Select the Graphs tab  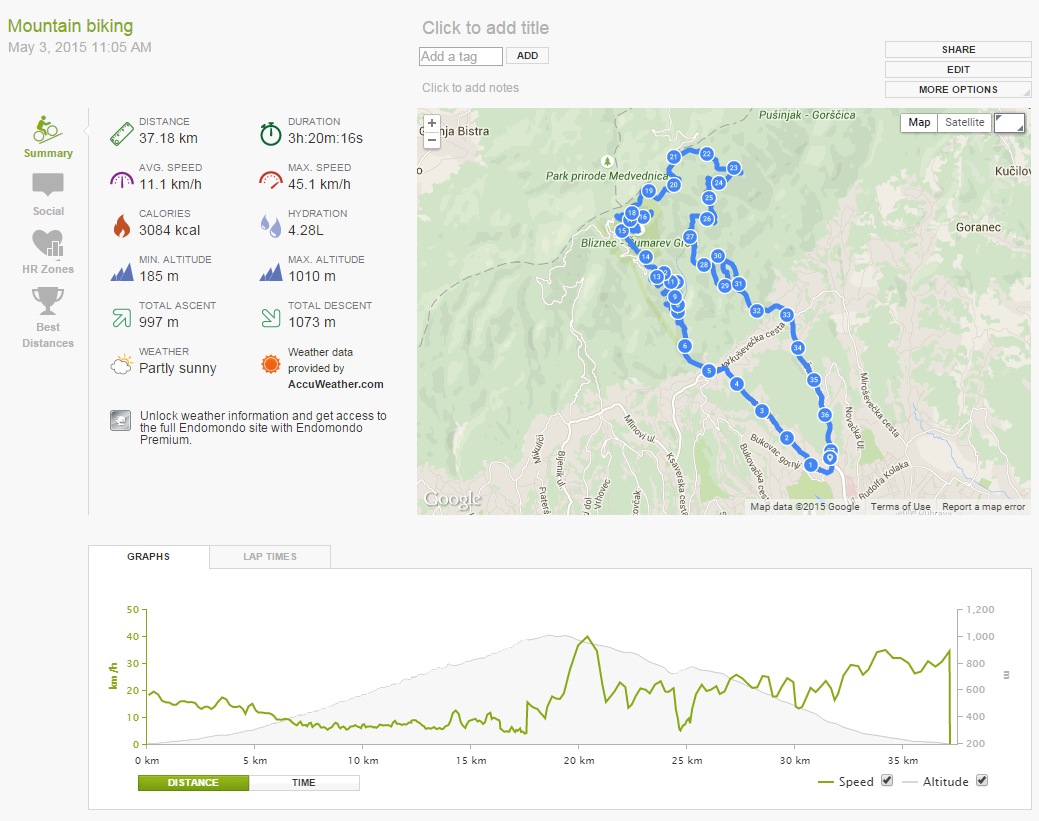(149, 557)
